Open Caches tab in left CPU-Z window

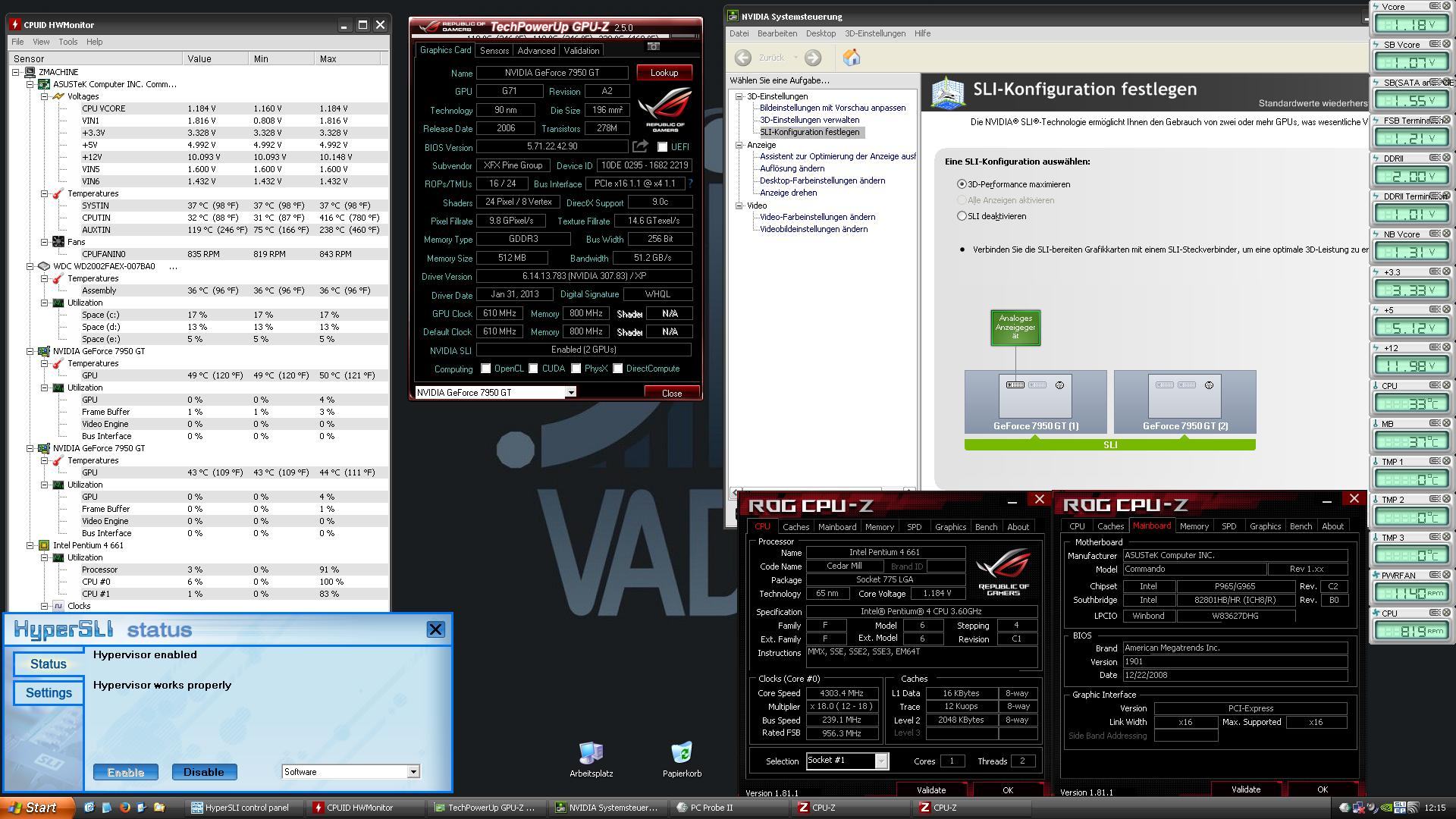pyautogui.click(x=795, y=527)
